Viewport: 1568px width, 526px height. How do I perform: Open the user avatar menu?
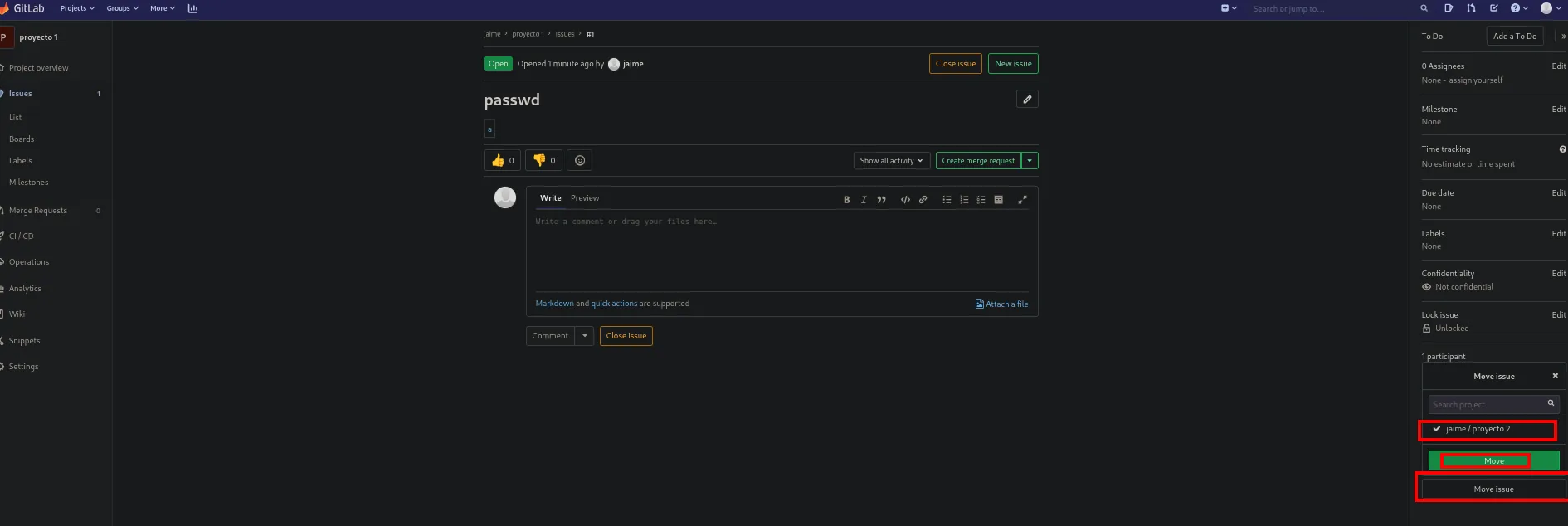[1550, 8]
